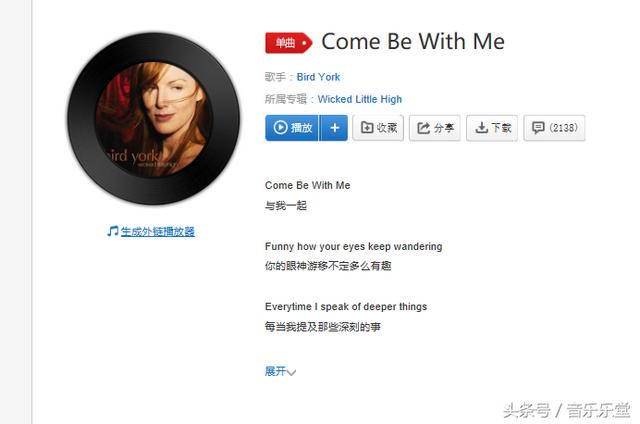640x424 pixels.
Task: Click the folder icon in 收藏 button
Action: pos(367,128)
